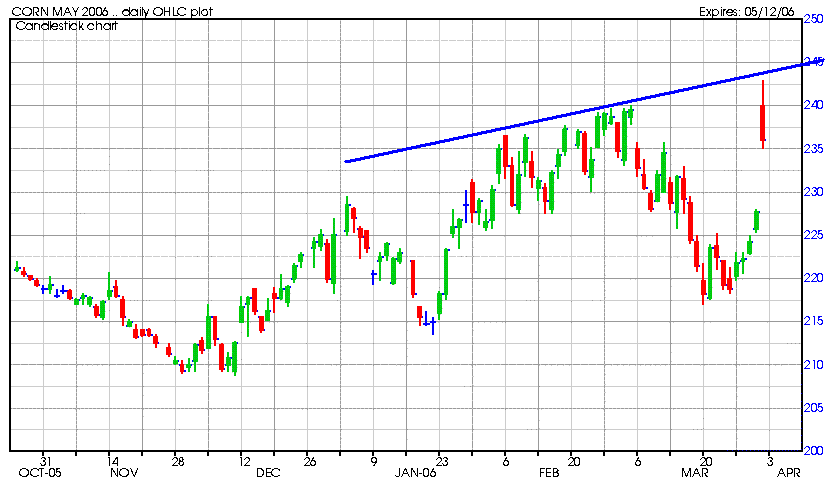Click the "28" date axis label

pyautogui.click(x=178, y=461)
